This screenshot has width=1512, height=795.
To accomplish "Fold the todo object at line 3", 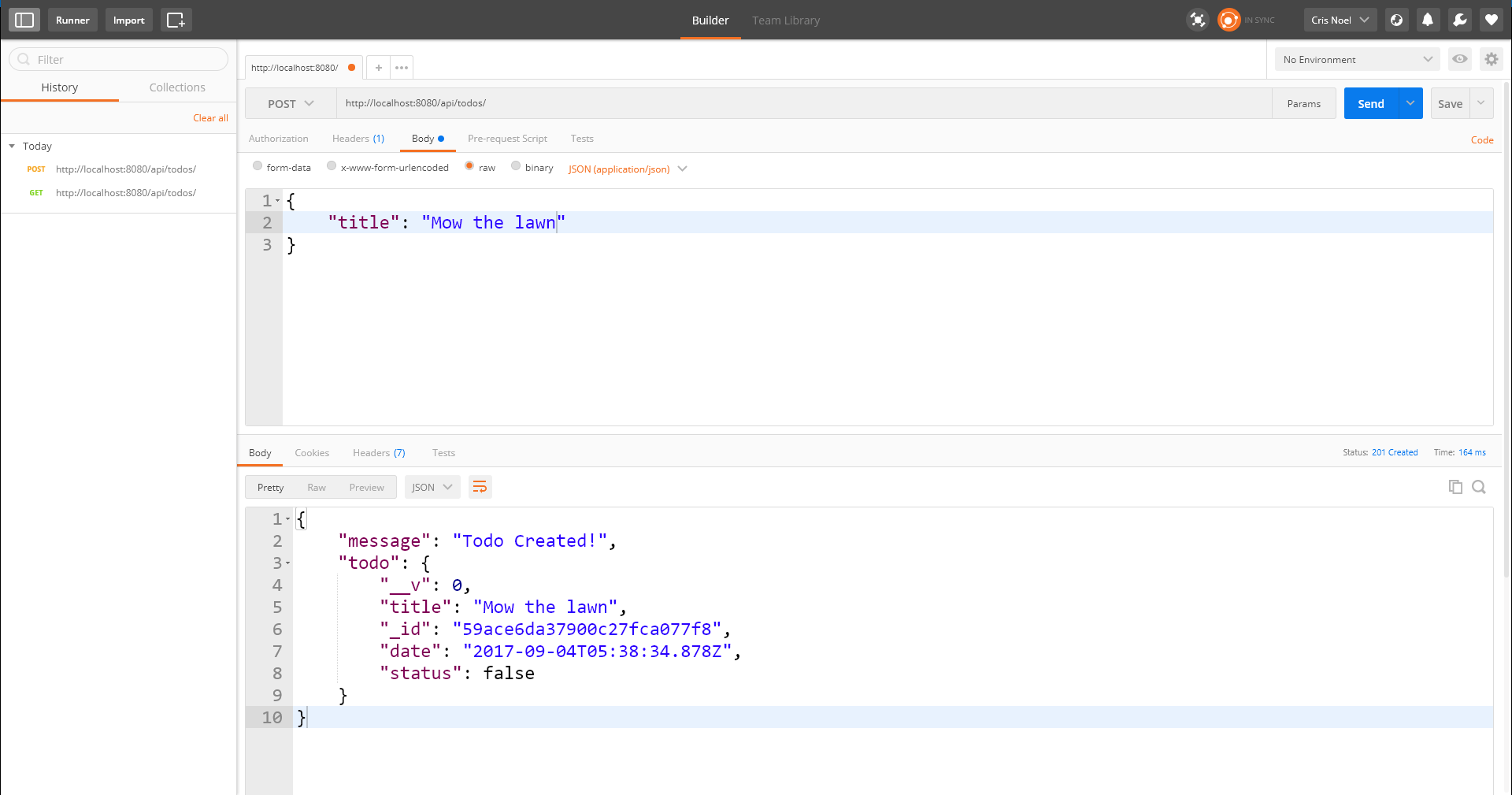I will (x=288, y=563).
